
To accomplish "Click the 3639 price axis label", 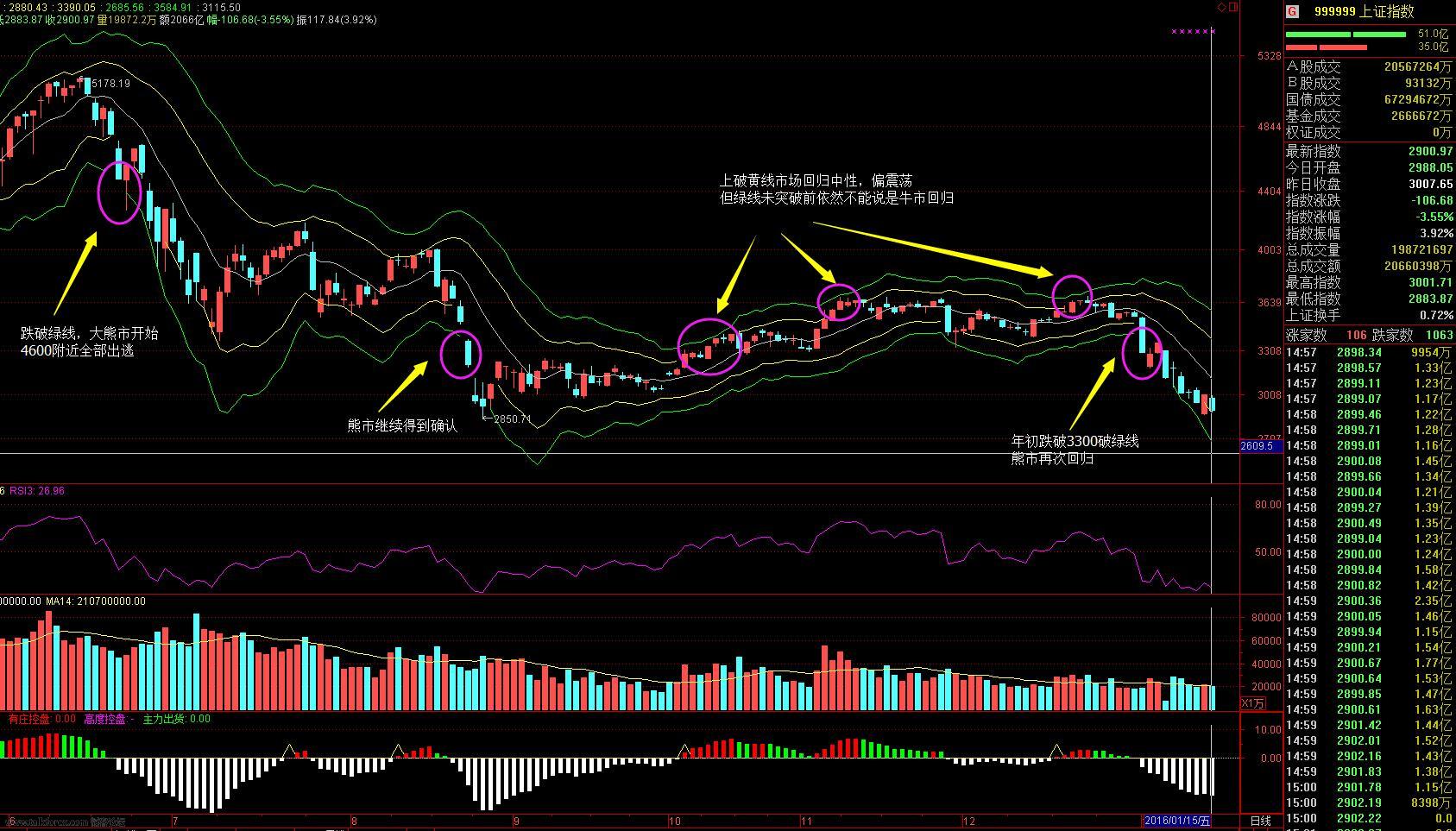I will (x=1269, y=303).
